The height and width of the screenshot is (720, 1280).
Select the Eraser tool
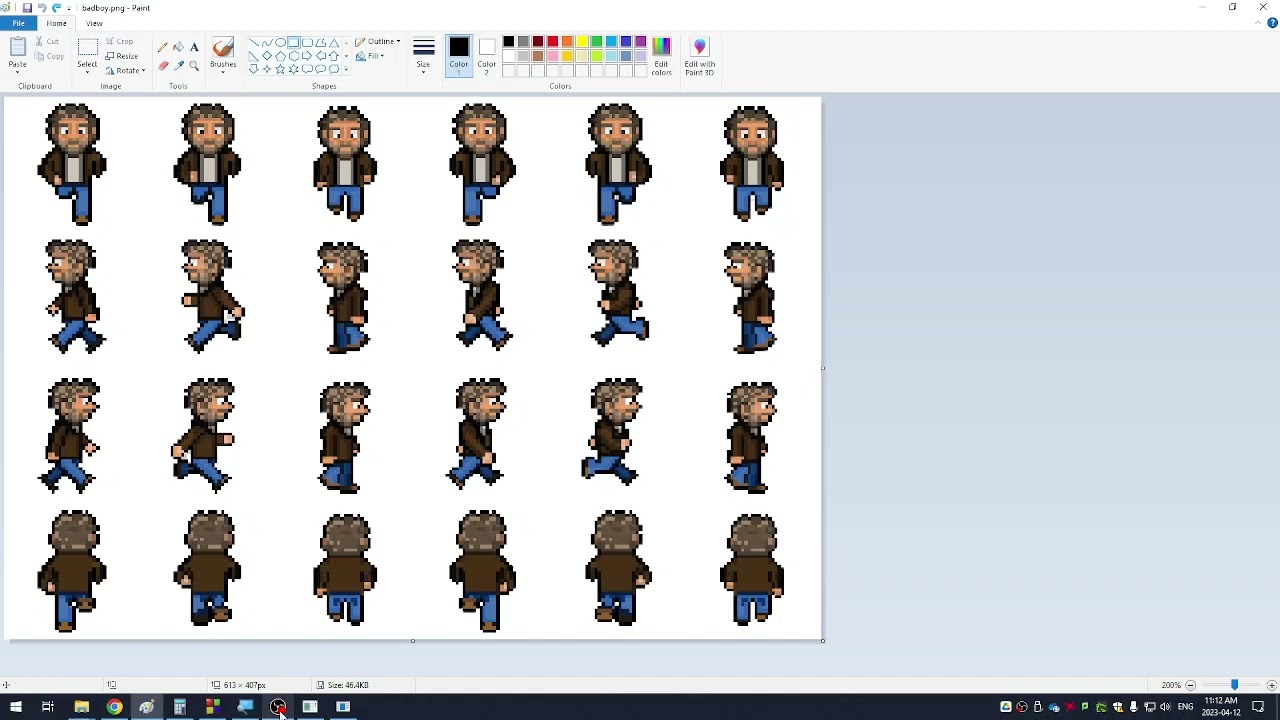[163, 66]
